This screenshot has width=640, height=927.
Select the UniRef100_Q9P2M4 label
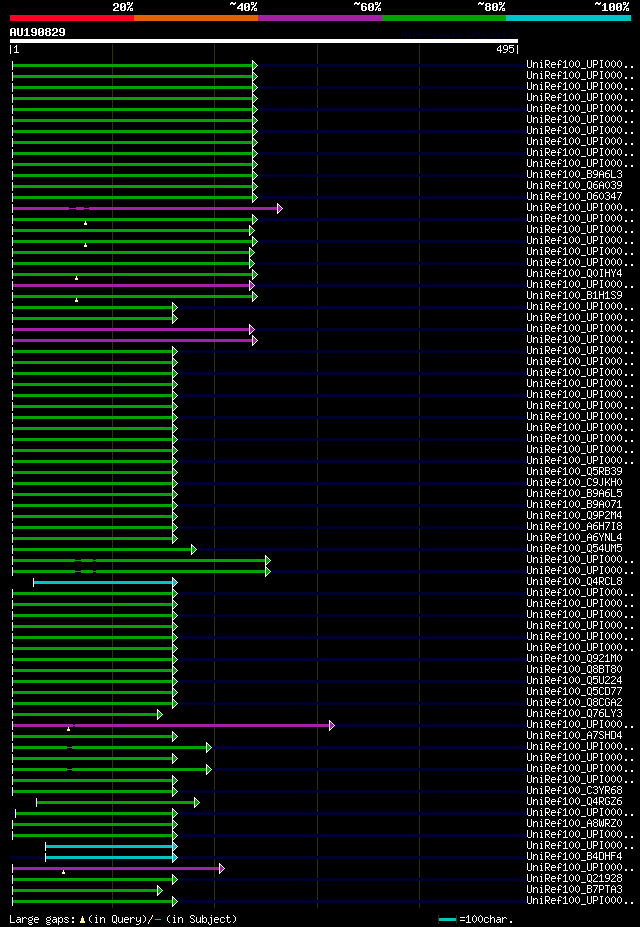point(574,516)
